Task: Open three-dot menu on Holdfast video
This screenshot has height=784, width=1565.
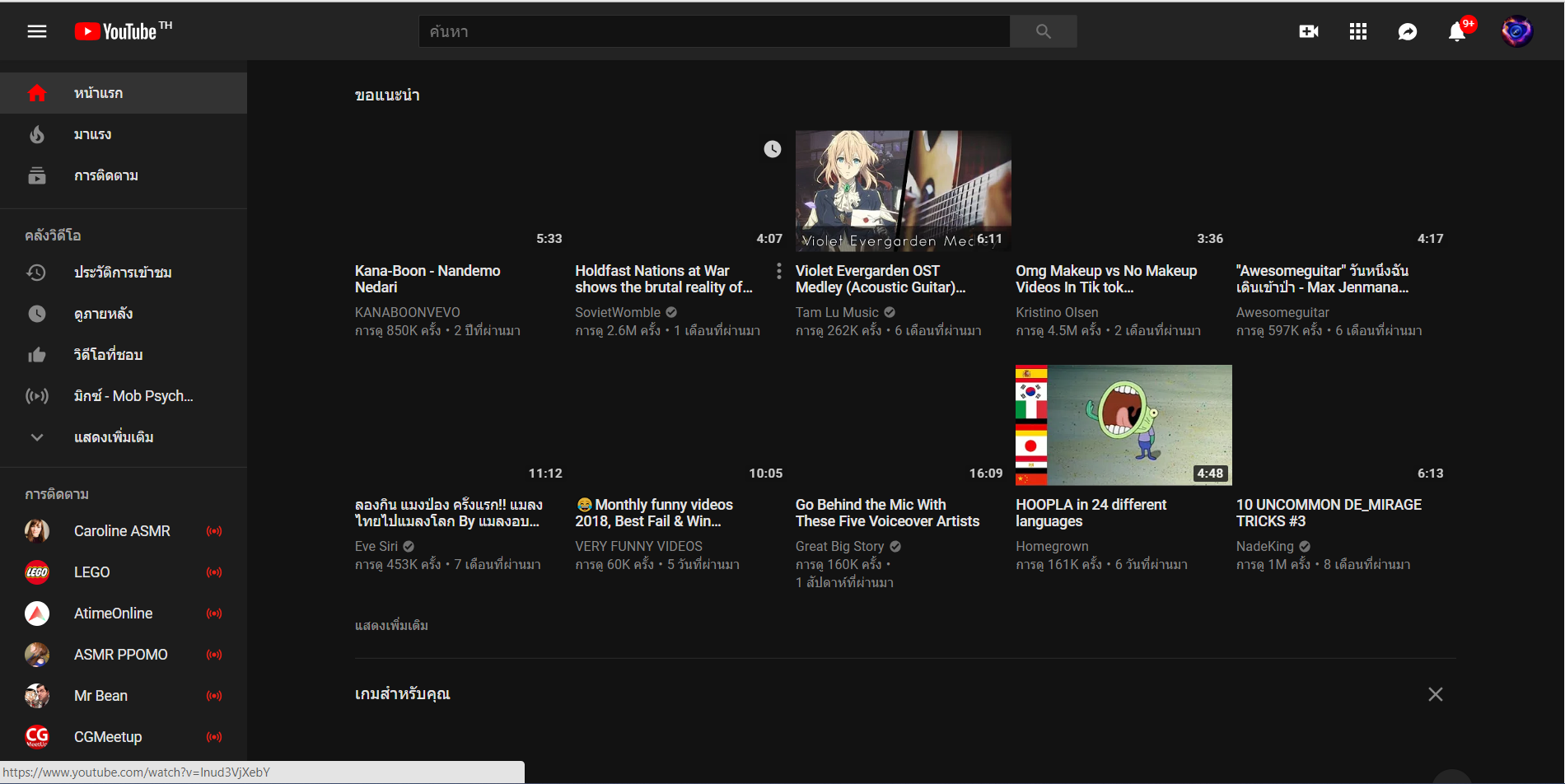Action: [x=778, y=271]
